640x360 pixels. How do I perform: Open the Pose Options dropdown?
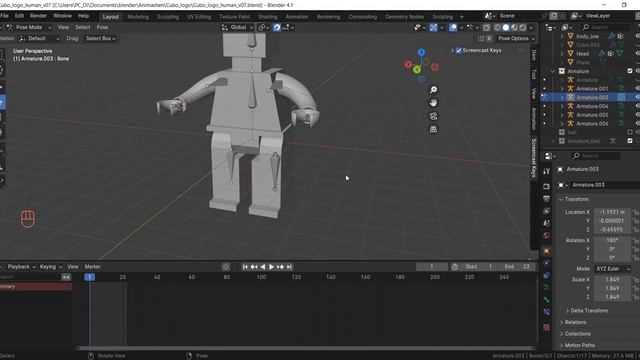[x=516, y=38]
